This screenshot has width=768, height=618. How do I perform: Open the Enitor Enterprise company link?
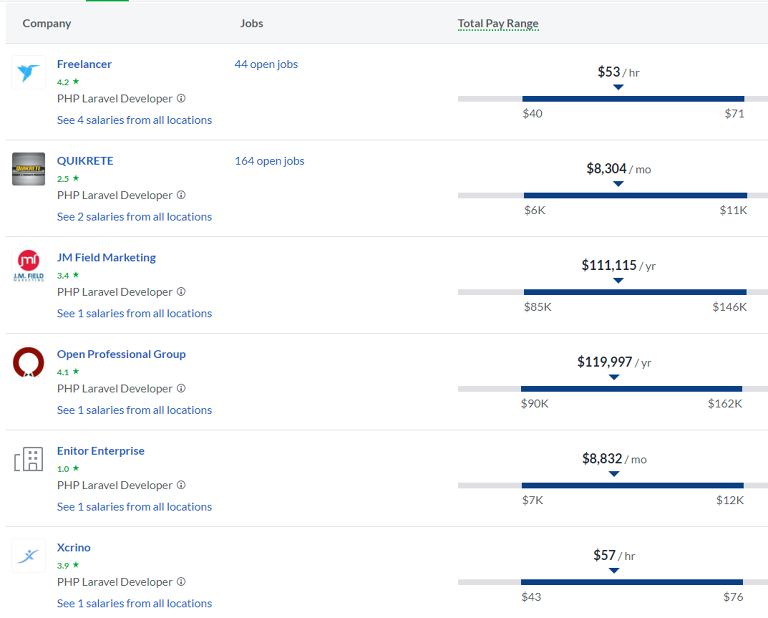tap(100, 451)
